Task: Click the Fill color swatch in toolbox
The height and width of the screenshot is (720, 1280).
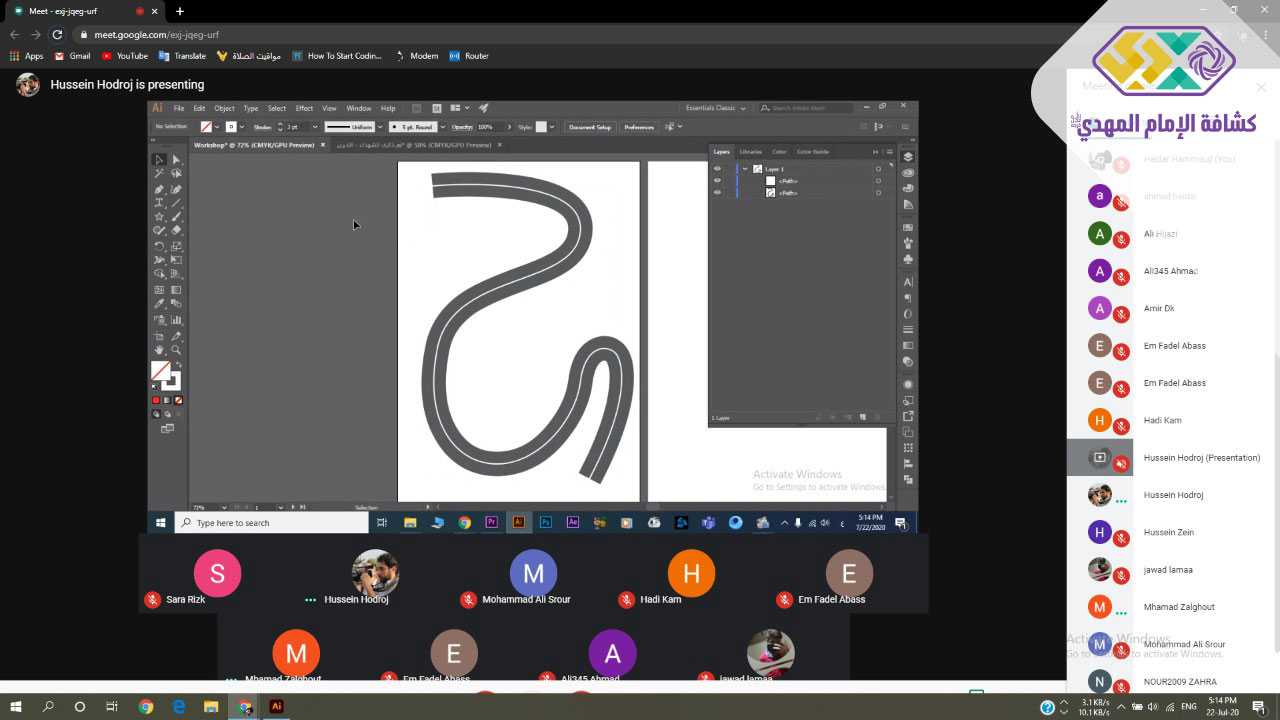Action: tap(160, 371)
